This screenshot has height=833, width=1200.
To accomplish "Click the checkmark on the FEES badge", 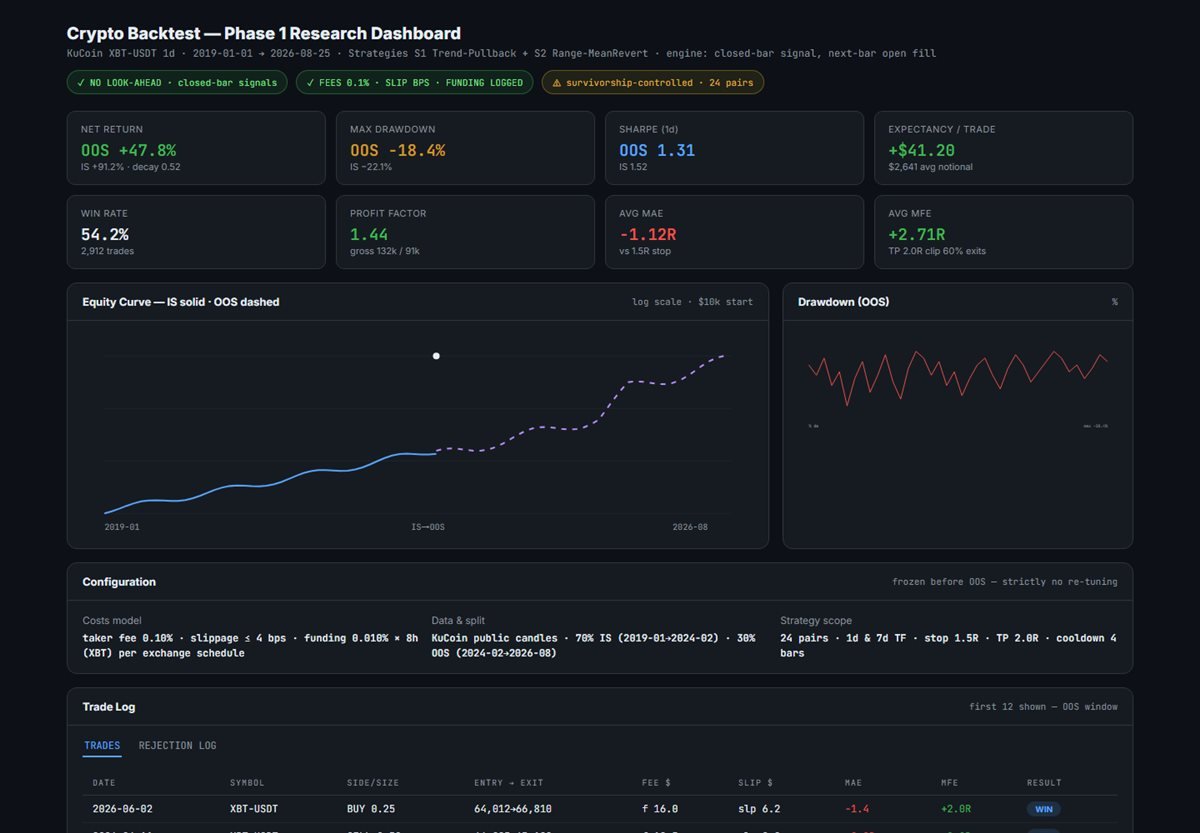I will click(310, 82).
